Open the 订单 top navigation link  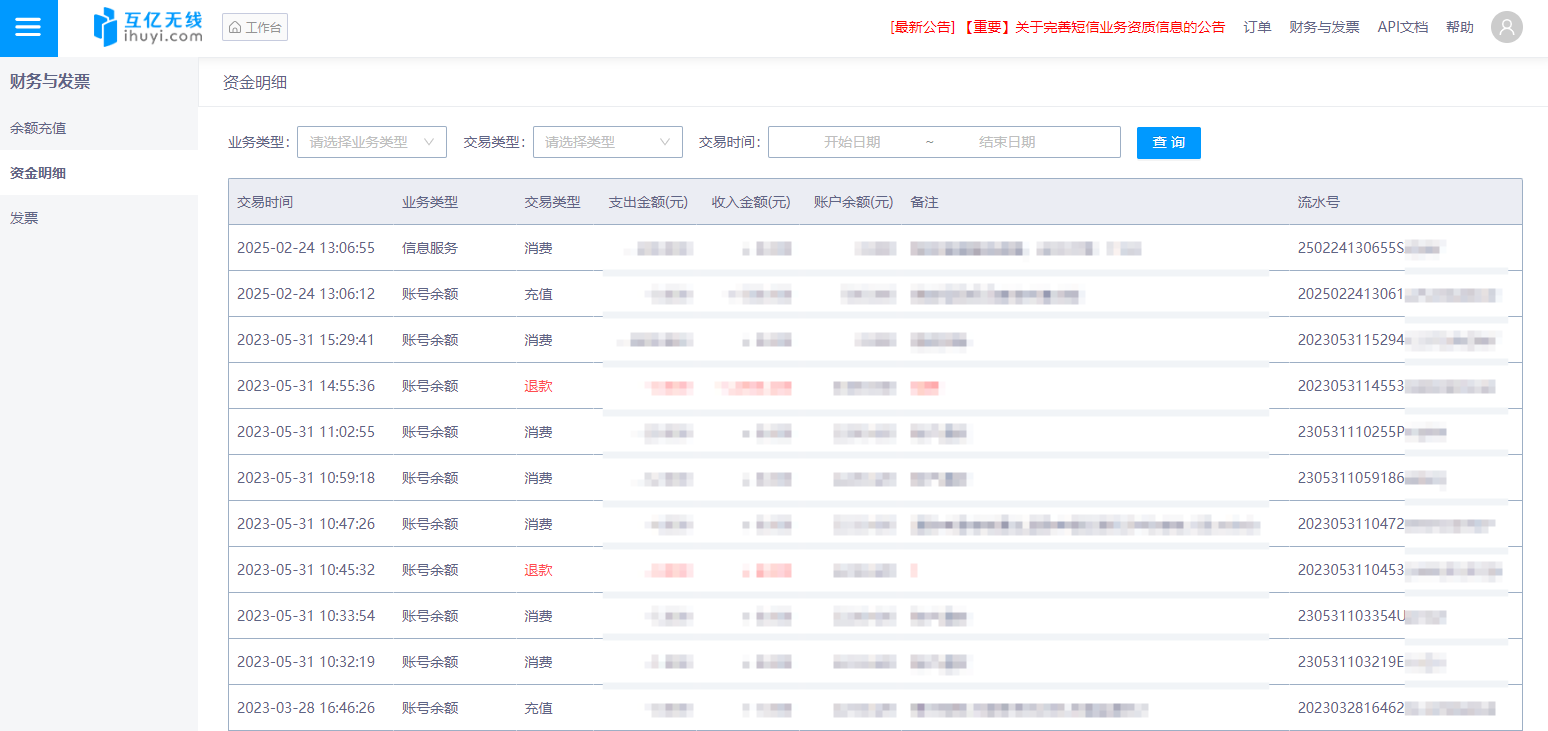tap(1257, 28)
